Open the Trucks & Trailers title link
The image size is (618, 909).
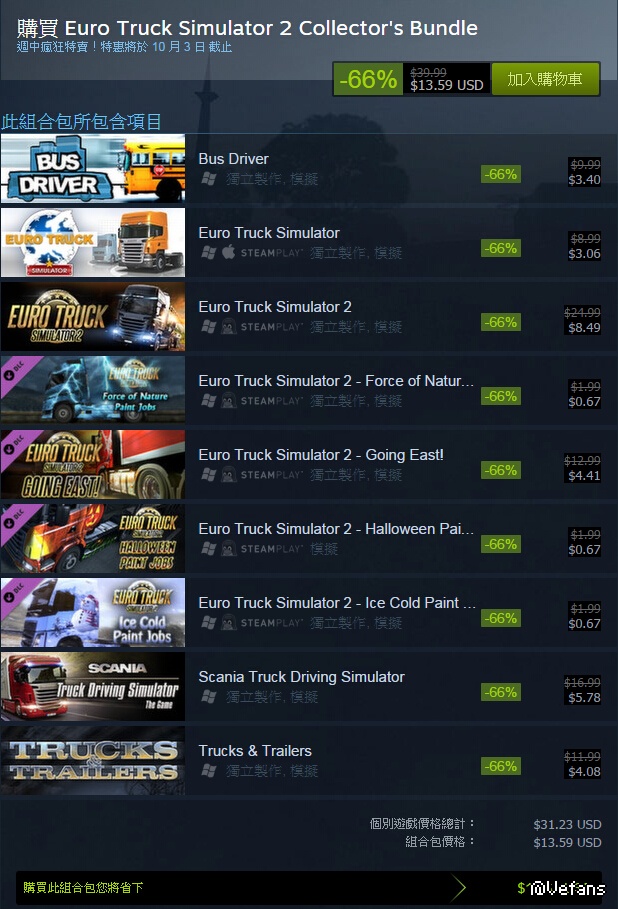coord(255,751)
